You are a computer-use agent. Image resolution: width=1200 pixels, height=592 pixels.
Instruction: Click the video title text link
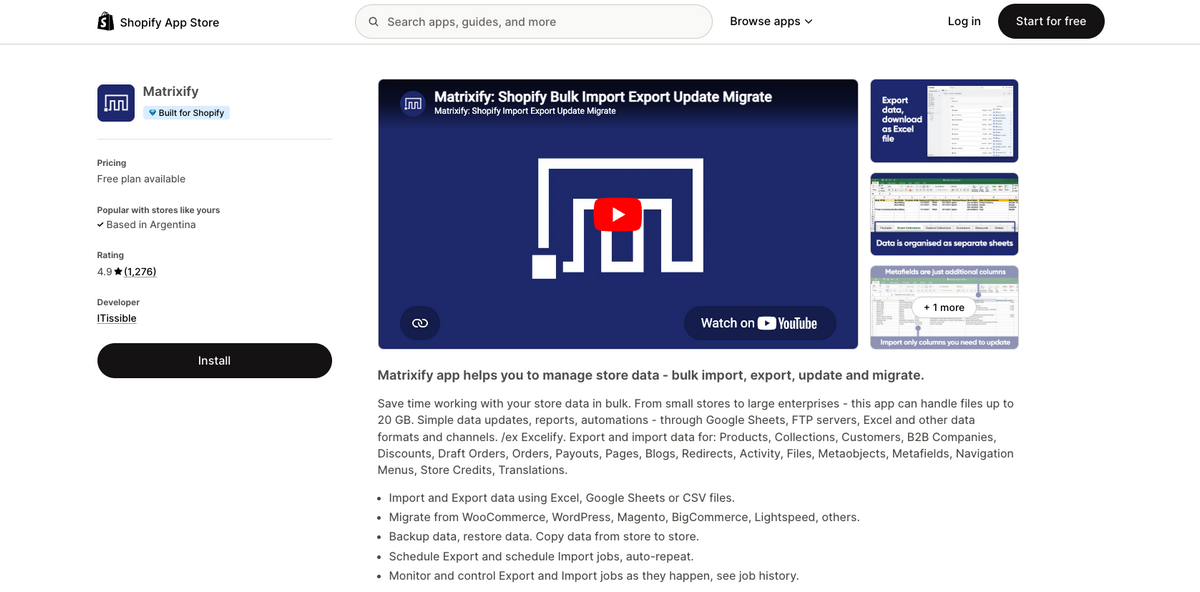click(x=603, y=97)
